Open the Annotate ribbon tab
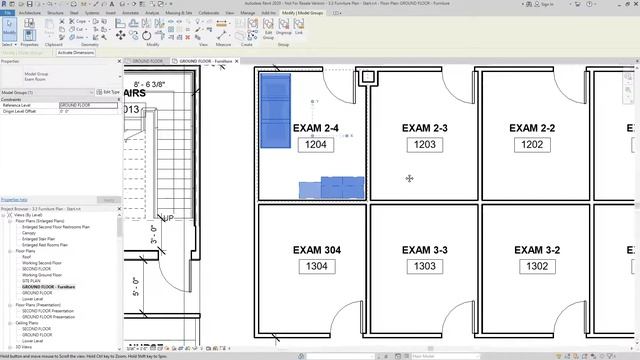 pyautogui.click(x=131, y=13)
